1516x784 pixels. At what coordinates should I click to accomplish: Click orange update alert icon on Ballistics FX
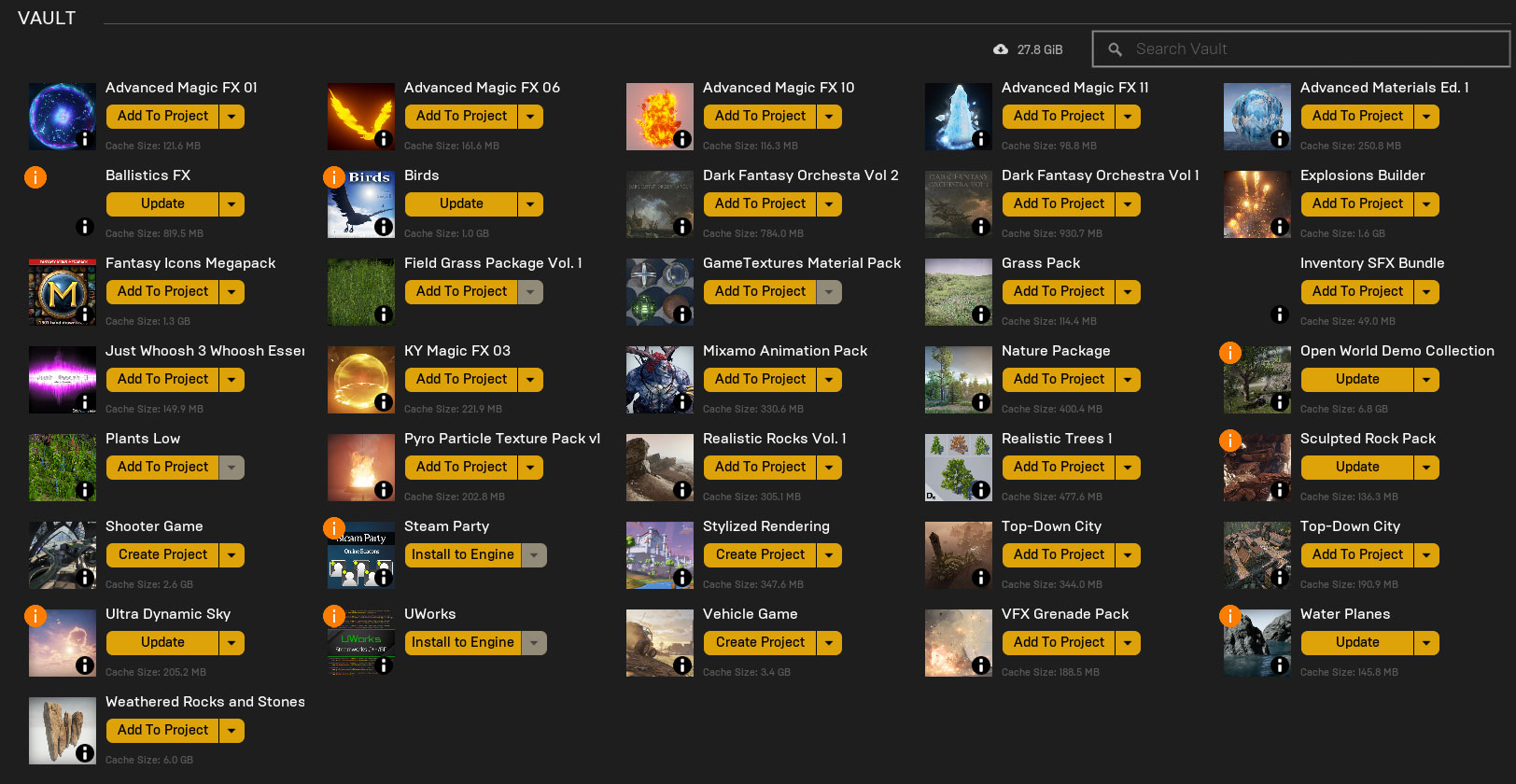click(x=35, y=177)
